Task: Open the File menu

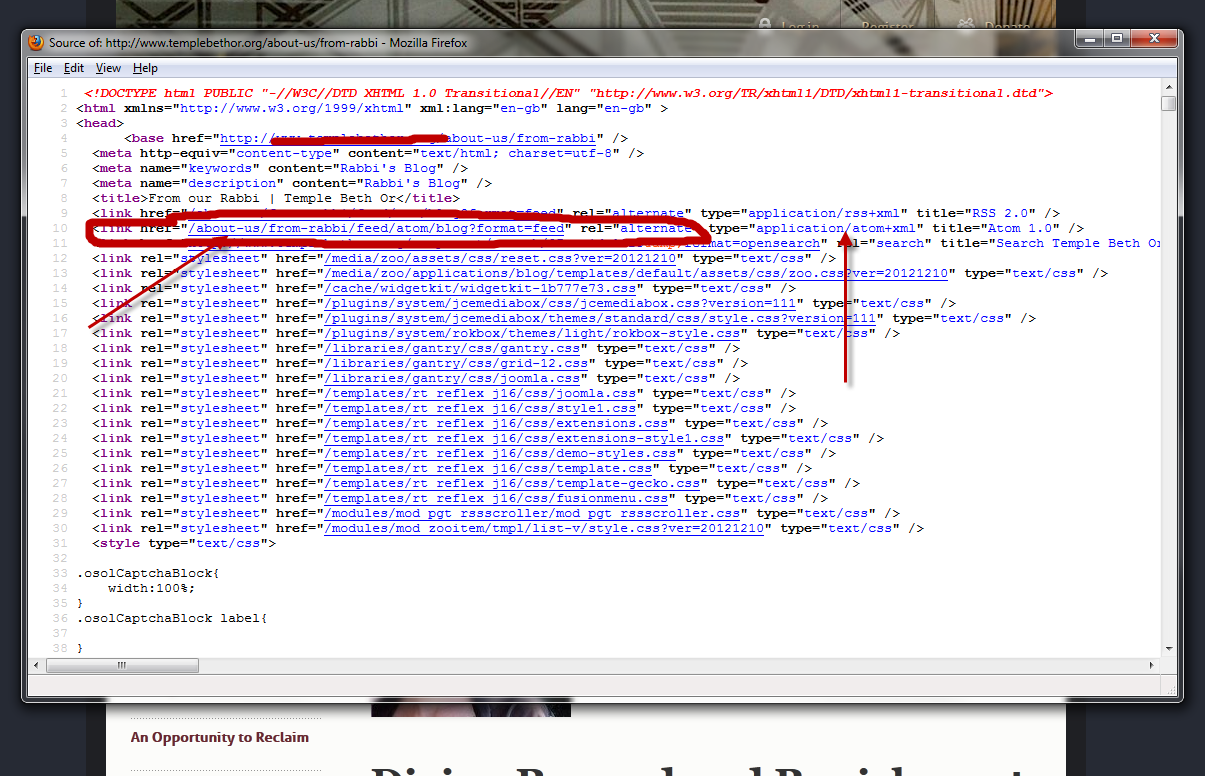Action: click(x=43, y=68)
